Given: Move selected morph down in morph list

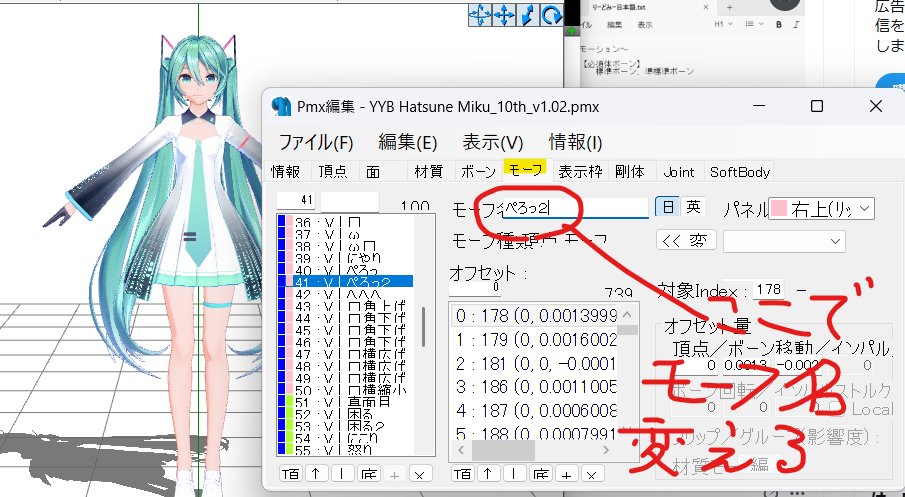Looking at the screenshot, I should pos(342,474).
